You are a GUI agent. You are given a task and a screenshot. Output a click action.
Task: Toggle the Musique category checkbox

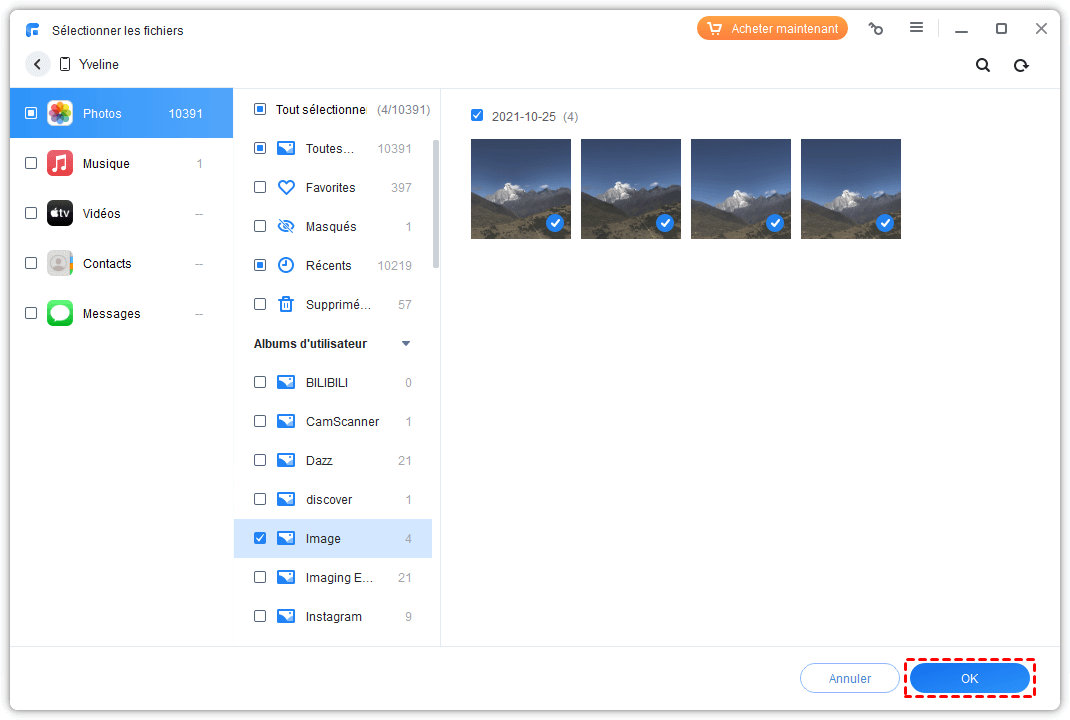(31, 163)
